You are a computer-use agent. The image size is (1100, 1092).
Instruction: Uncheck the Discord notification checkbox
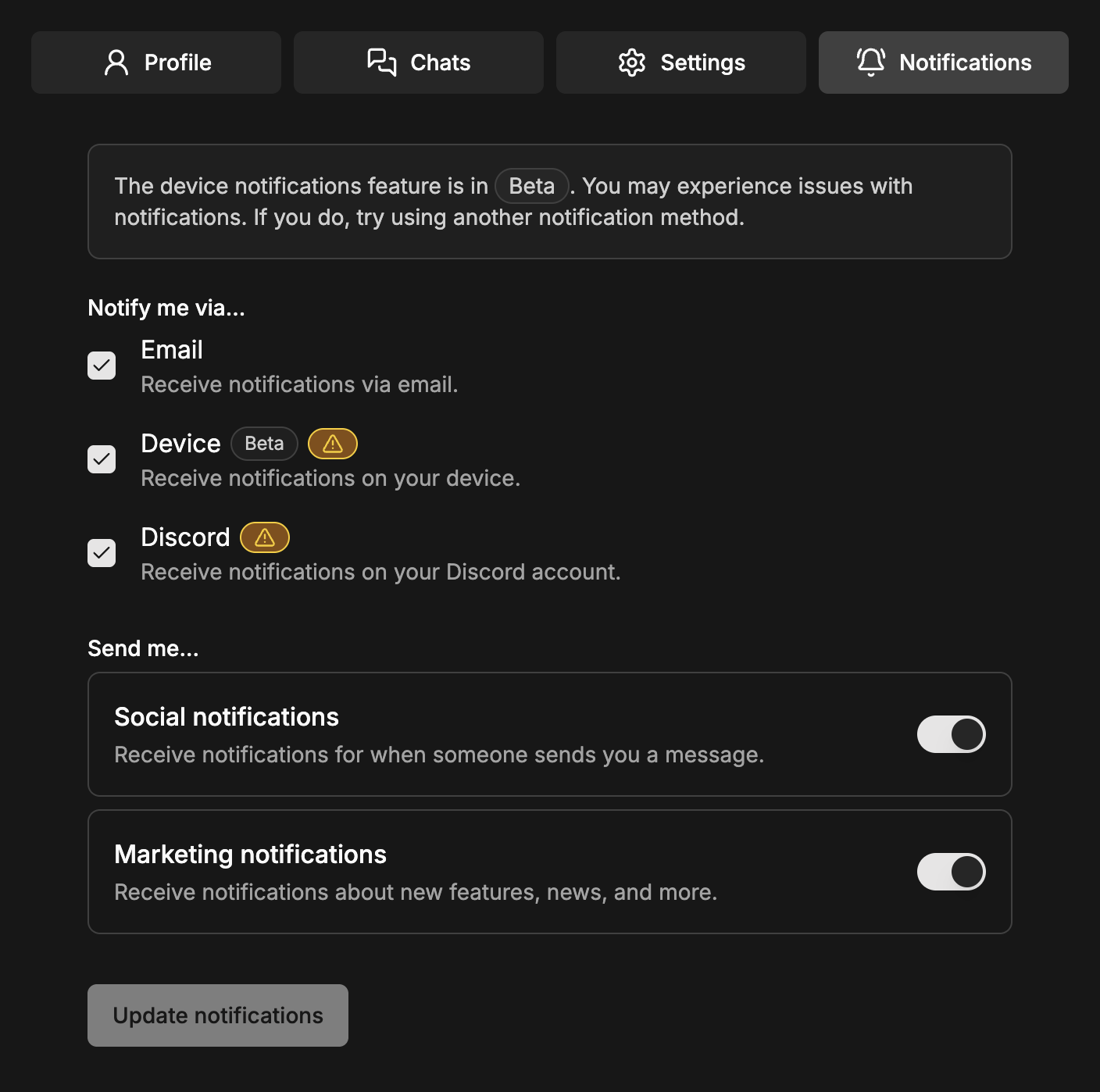click(102, 553)
